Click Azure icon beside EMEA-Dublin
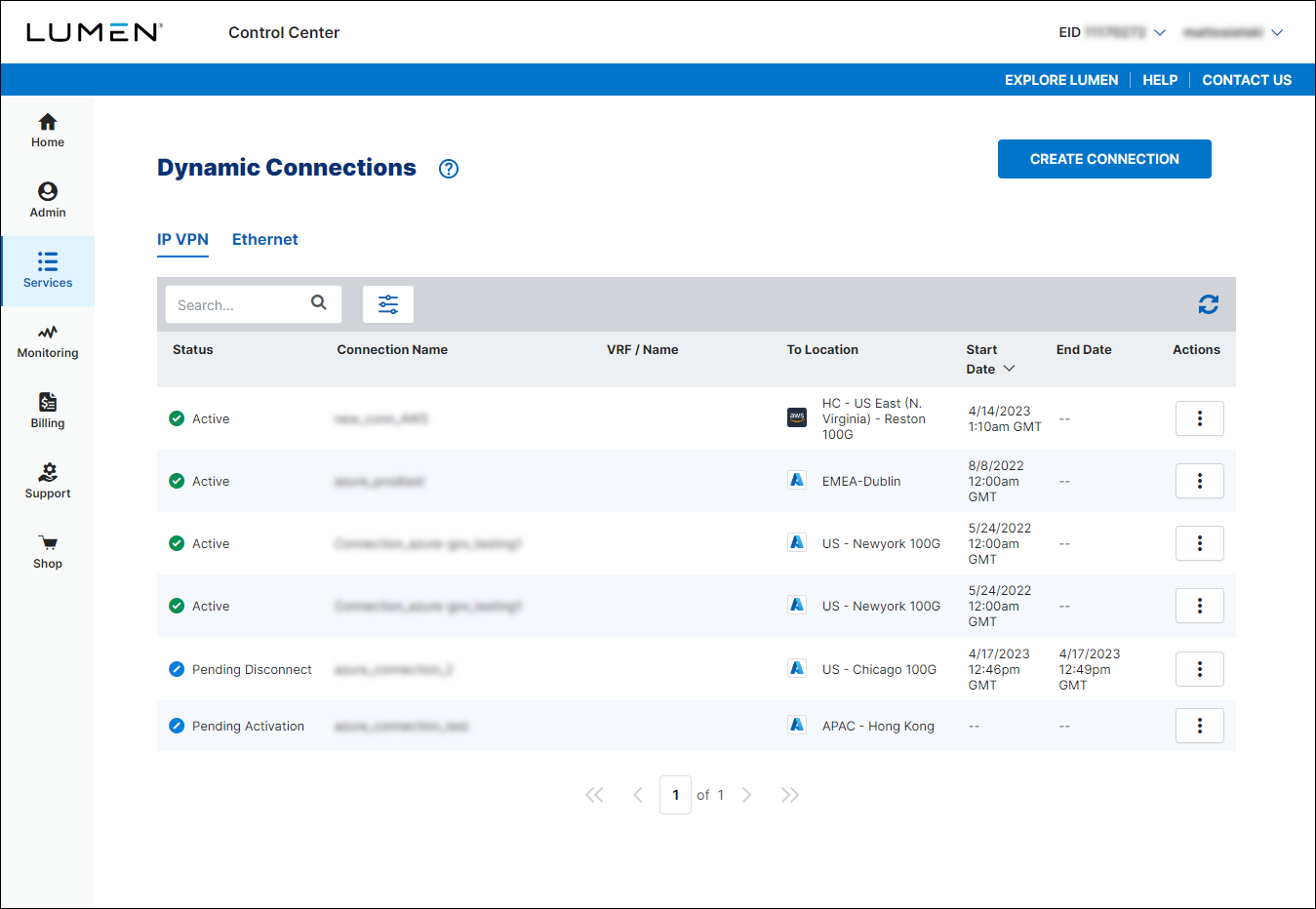 (x=797, y=480)
